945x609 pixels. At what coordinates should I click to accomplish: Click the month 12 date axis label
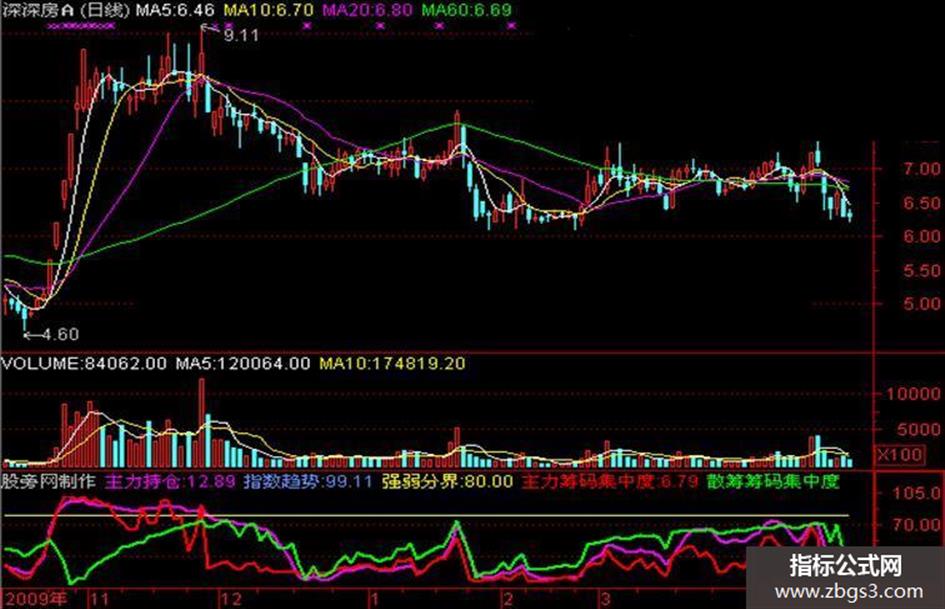[x=232, y=599]
